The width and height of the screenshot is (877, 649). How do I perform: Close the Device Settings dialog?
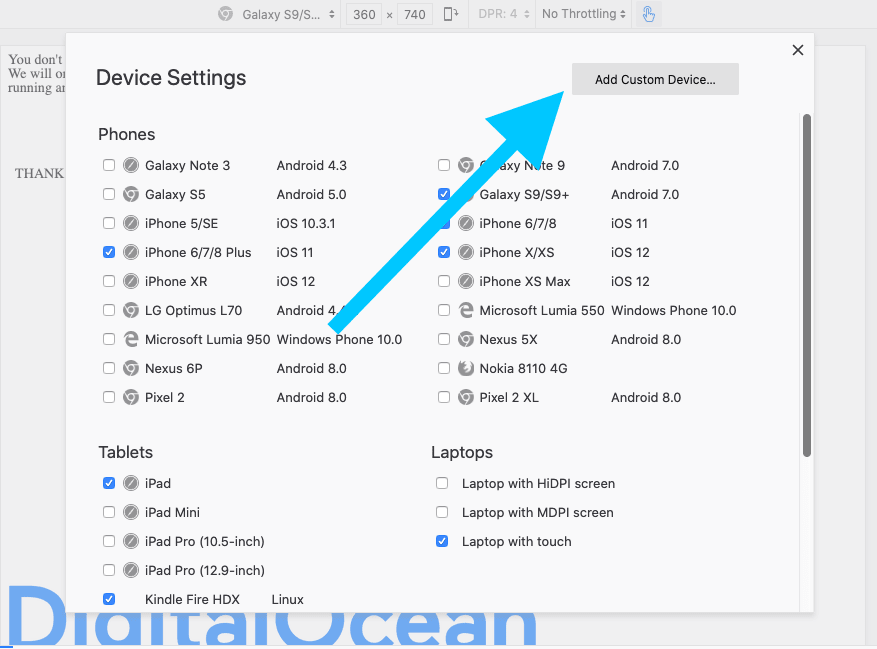pos(798,50)
